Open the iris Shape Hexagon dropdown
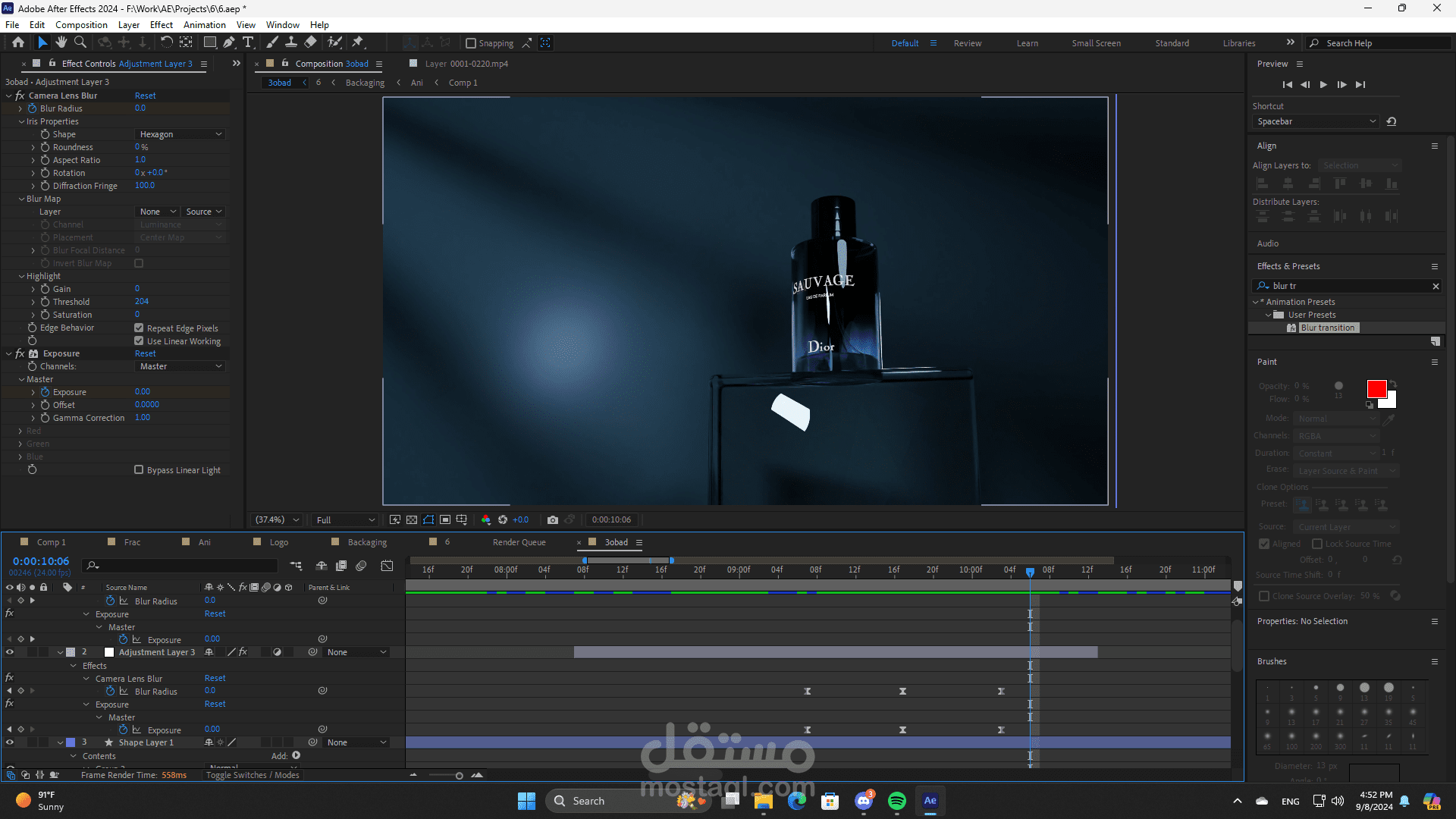This screenshot has width=1456, height=819. [180, 134]
